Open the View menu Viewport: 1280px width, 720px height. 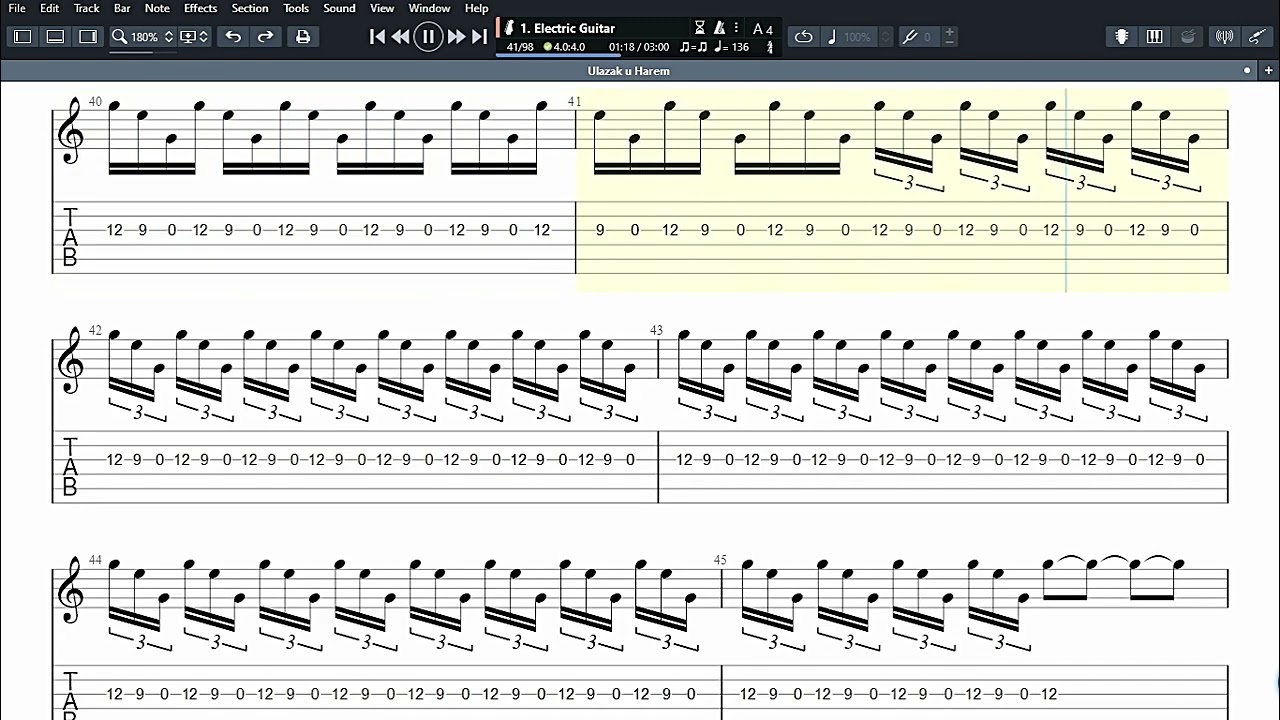(382, 8)
